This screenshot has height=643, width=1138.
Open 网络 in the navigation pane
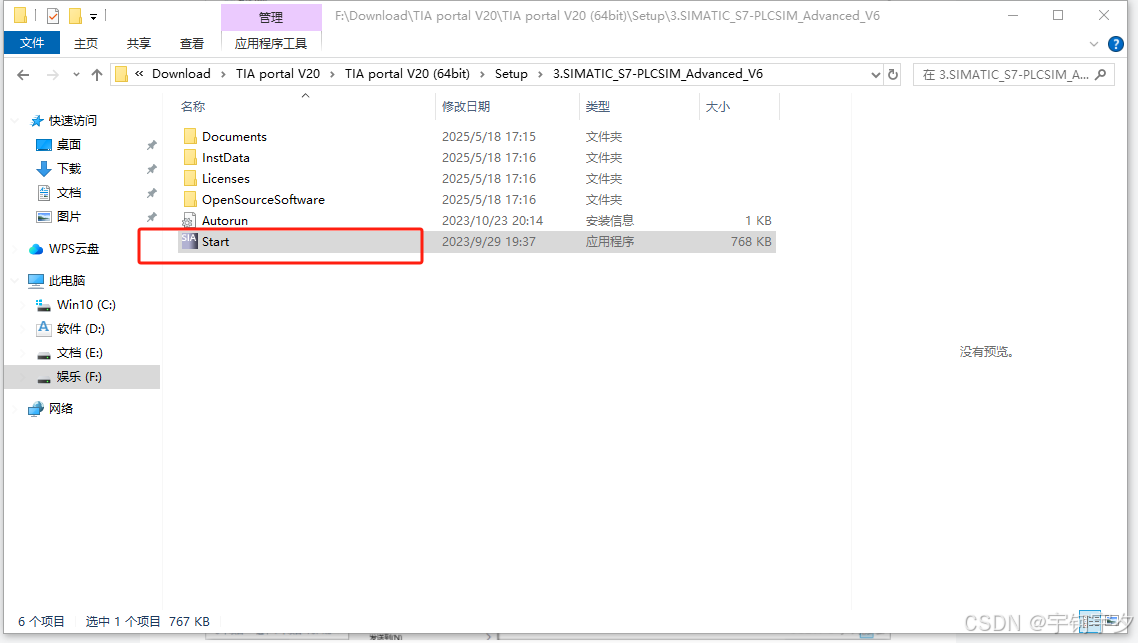pyautogui.click(x=61, y=409)
